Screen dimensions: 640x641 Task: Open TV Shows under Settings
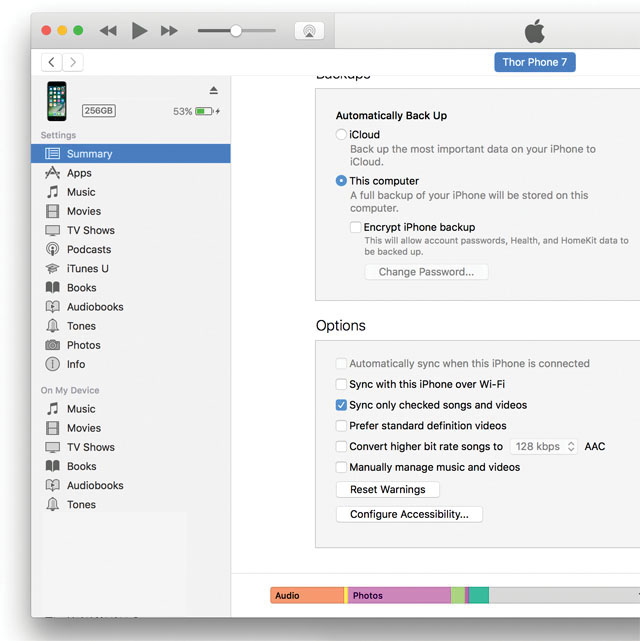pos(131,230)
